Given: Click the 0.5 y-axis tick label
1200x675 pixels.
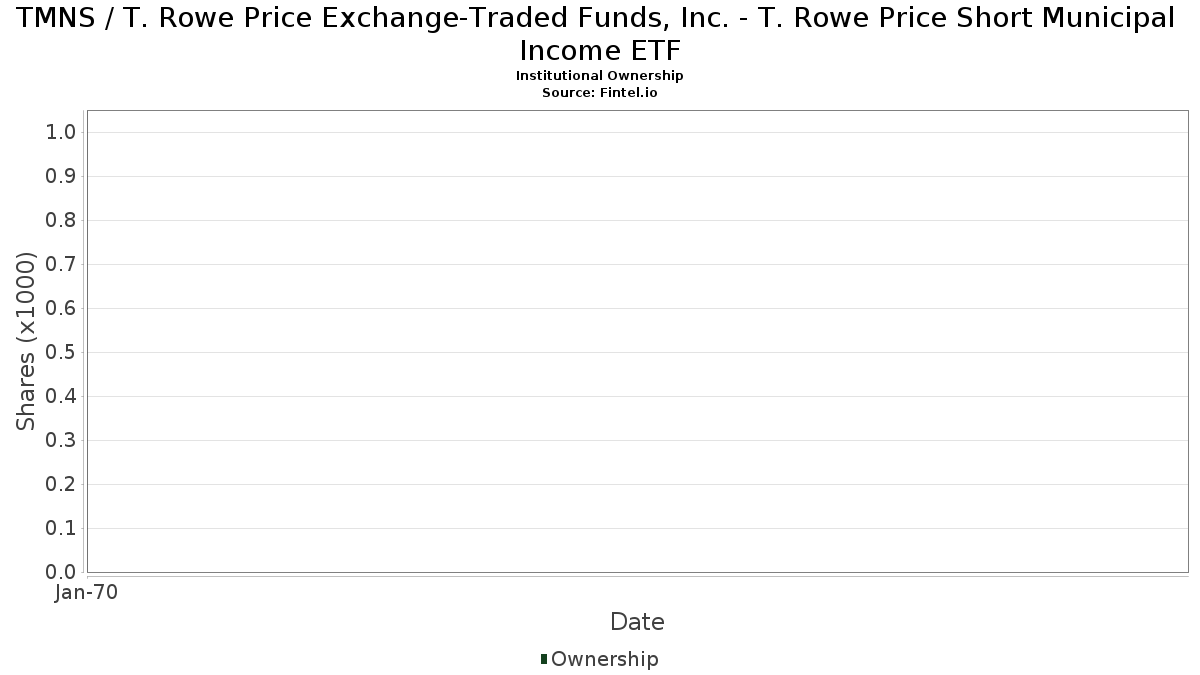Looking at the screenshot, I should click(61, 353).
